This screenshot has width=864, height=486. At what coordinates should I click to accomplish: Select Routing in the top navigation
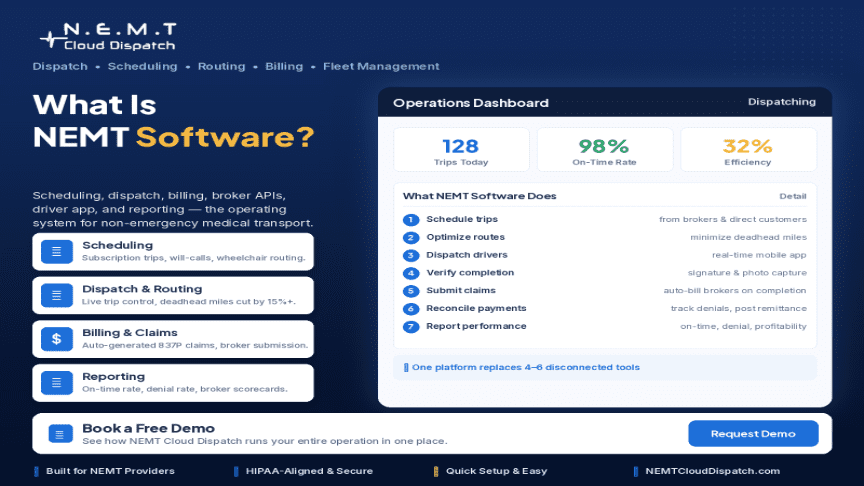[x=222, y=66]
